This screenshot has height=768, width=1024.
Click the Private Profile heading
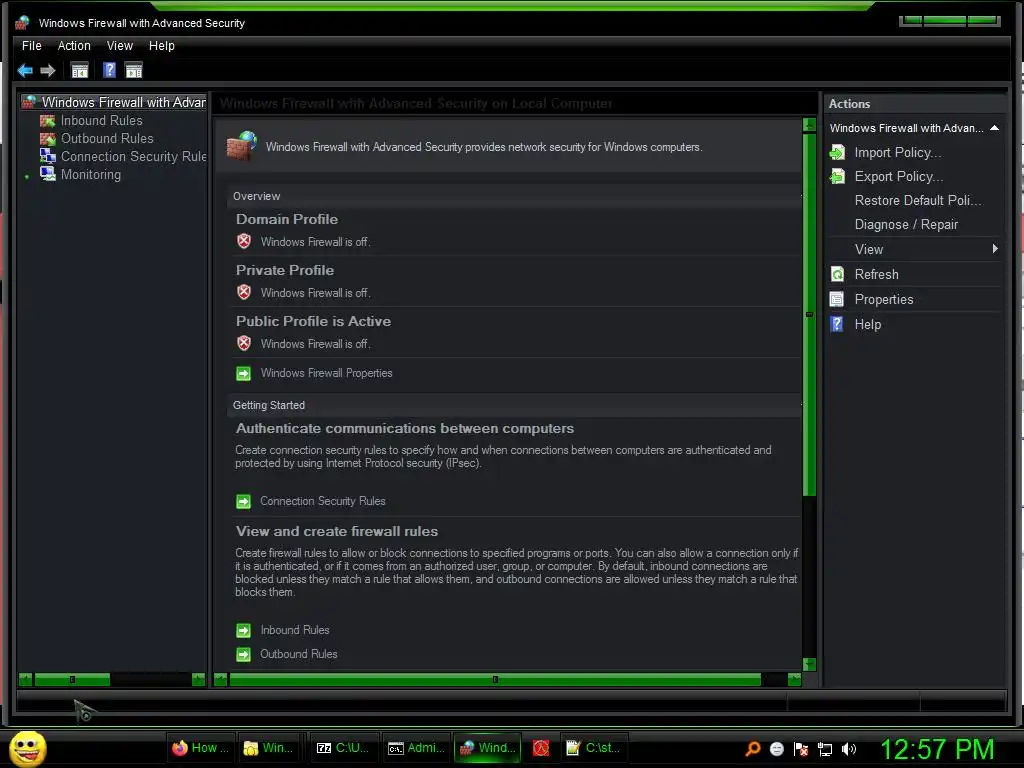[x=285, y=270]
